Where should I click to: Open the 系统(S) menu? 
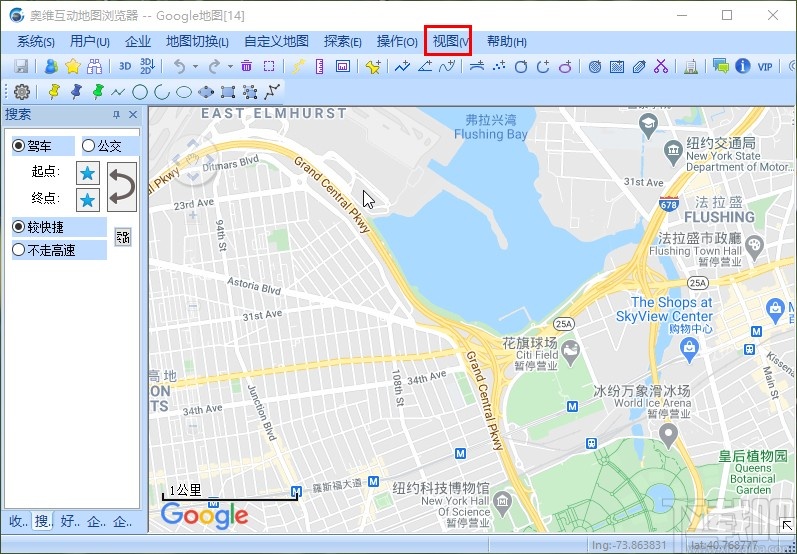[36, 42]
